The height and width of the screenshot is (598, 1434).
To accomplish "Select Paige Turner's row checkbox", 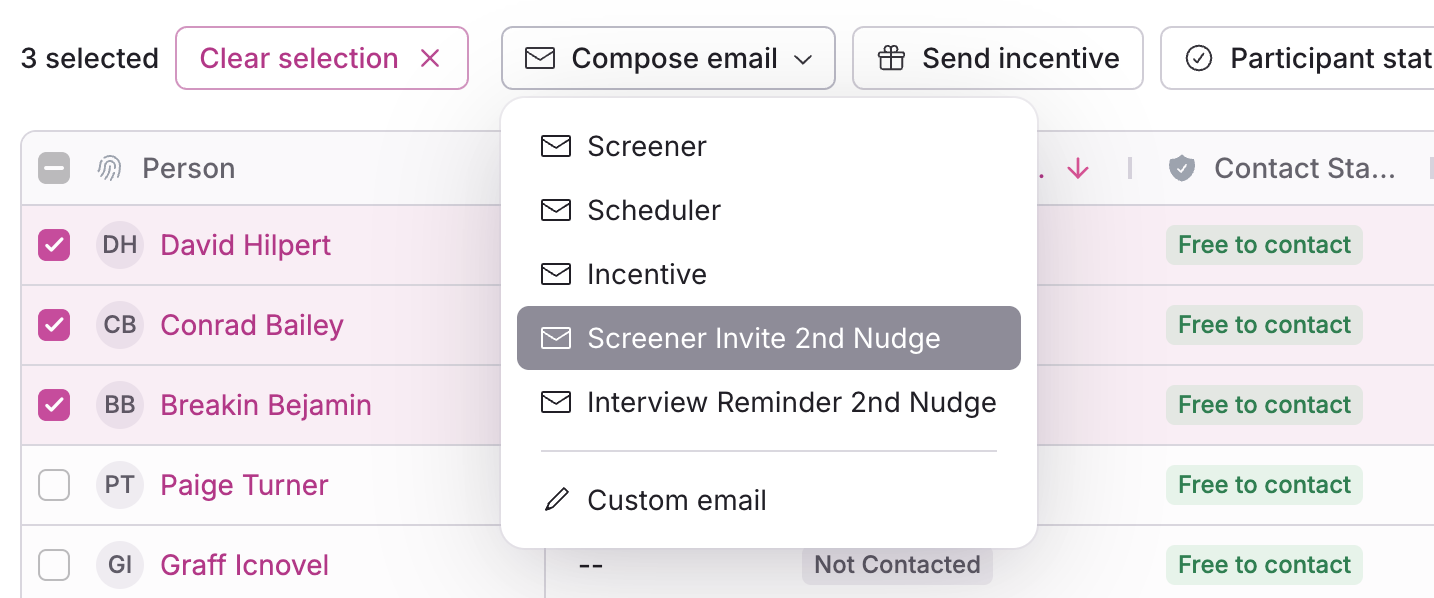I will tap(54, 485).
